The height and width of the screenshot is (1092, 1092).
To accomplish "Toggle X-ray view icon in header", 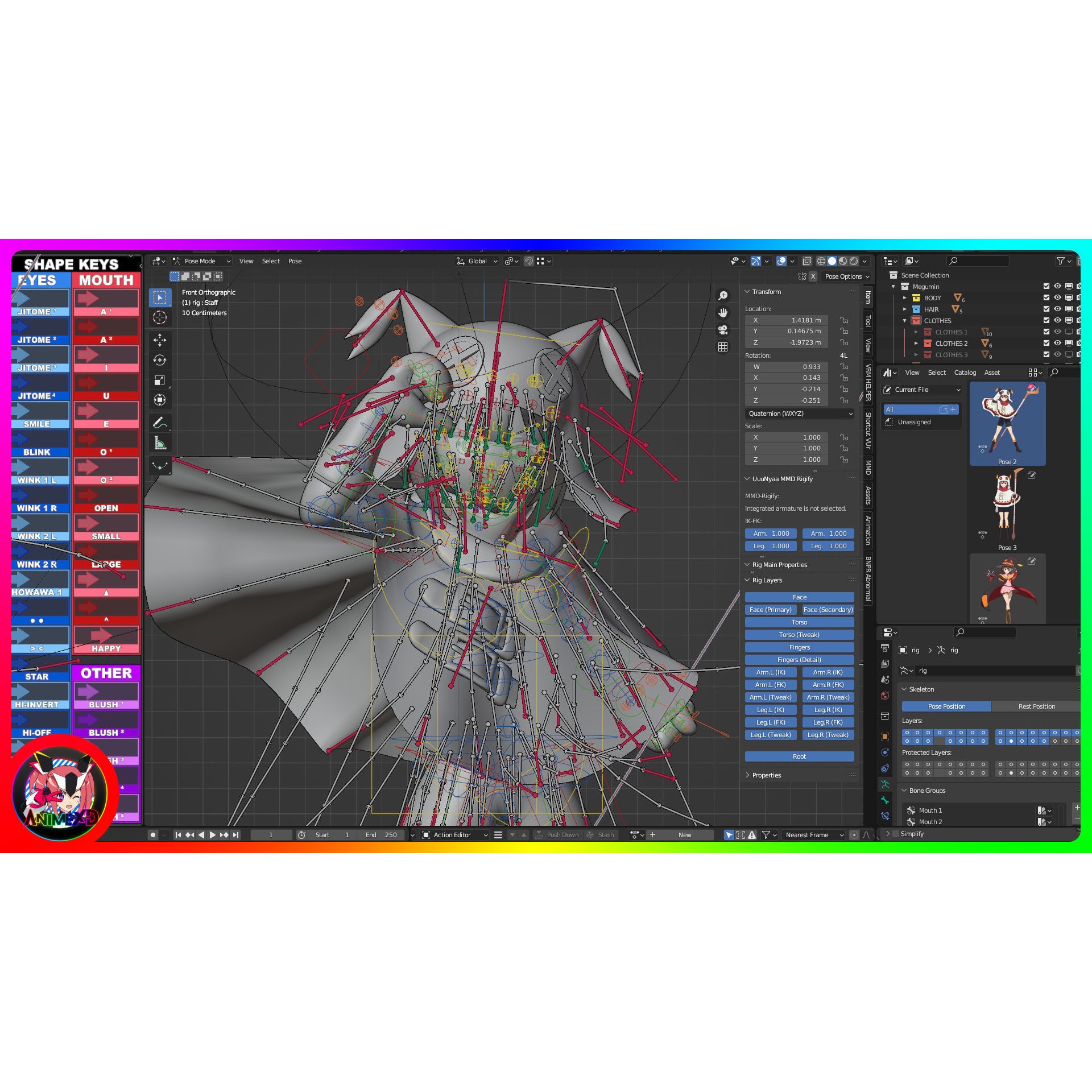I will pos(806,261).
